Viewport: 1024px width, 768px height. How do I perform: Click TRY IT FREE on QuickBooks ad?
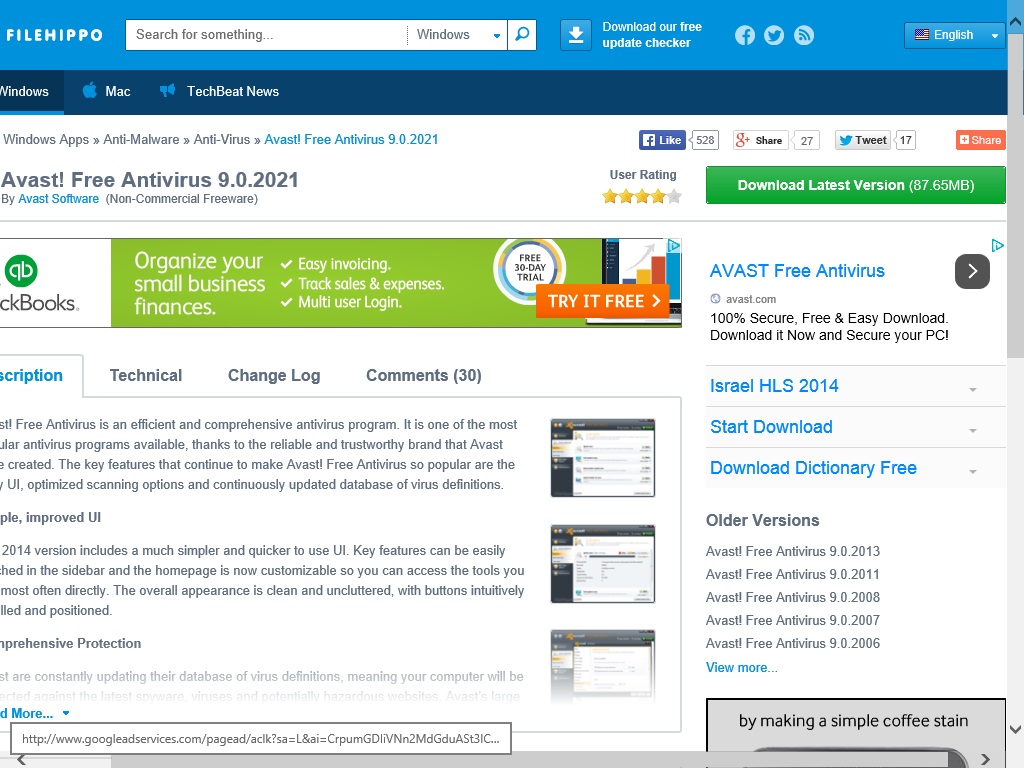click(x=602, y=301)
